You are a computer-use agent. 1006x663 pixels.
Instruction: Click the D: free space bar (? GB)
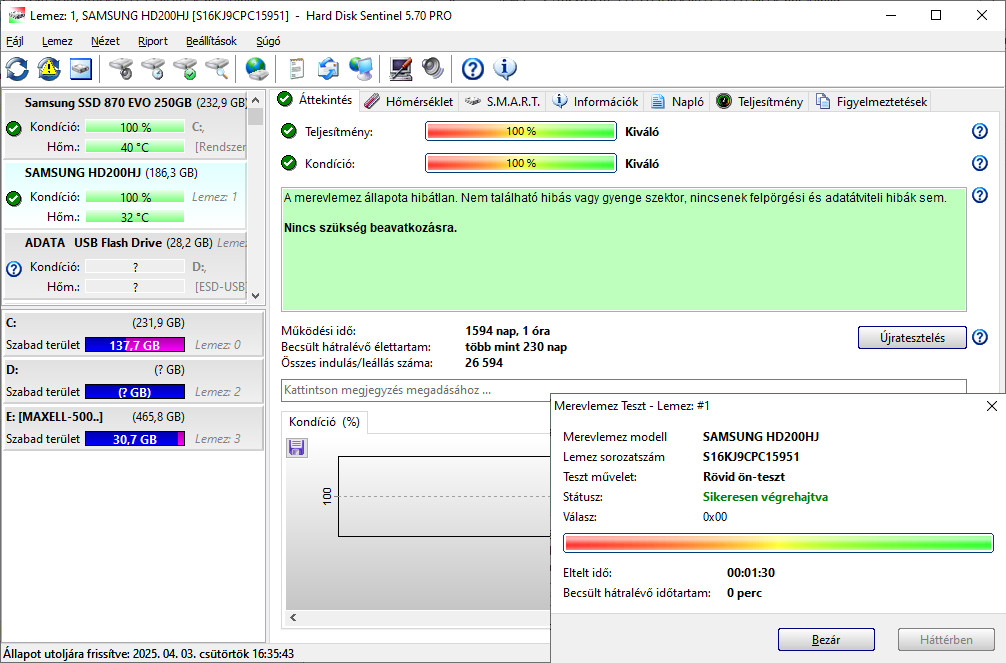135,392
